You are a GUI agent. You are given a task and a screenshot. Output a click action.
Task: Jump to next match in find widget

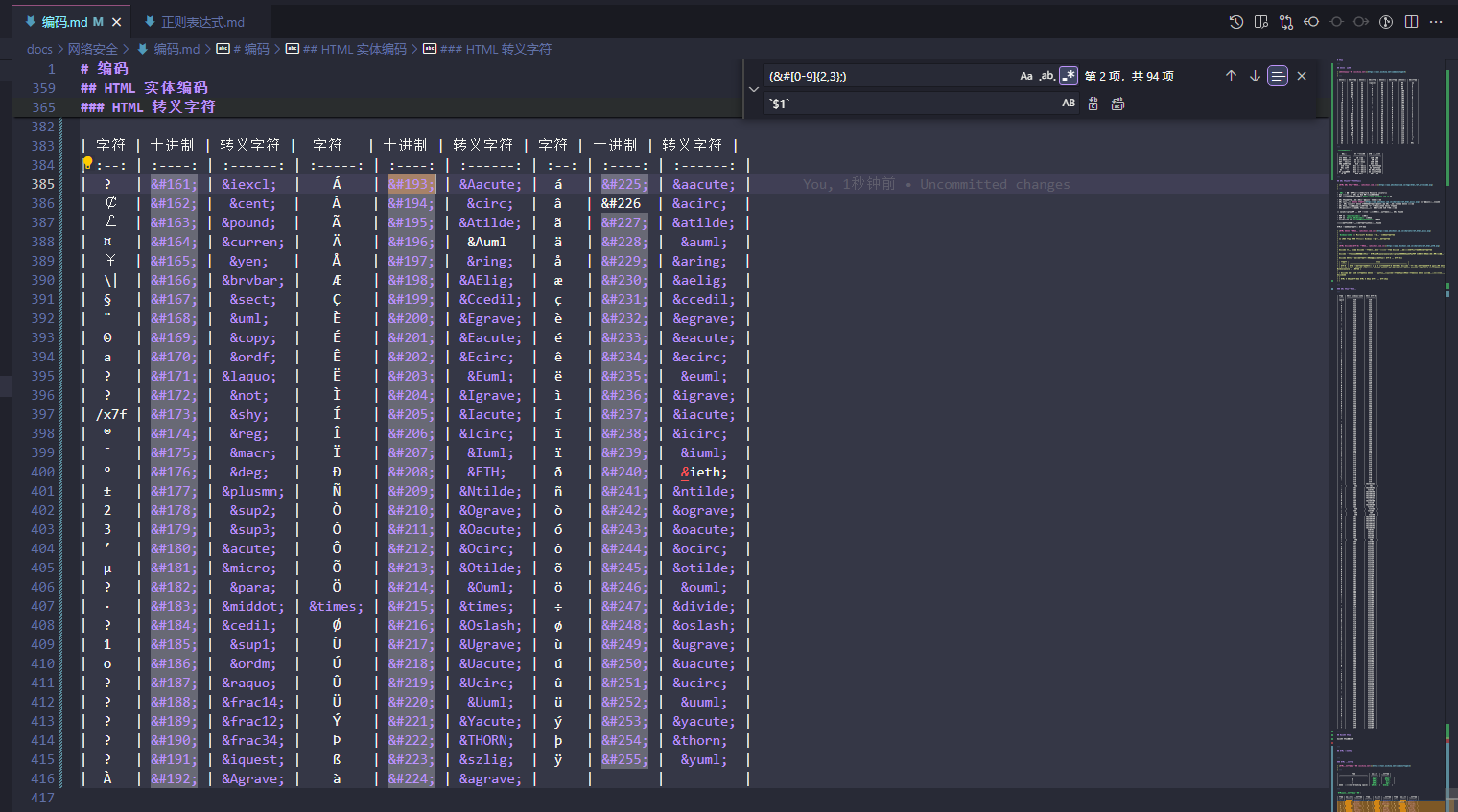click(1255, 76)
